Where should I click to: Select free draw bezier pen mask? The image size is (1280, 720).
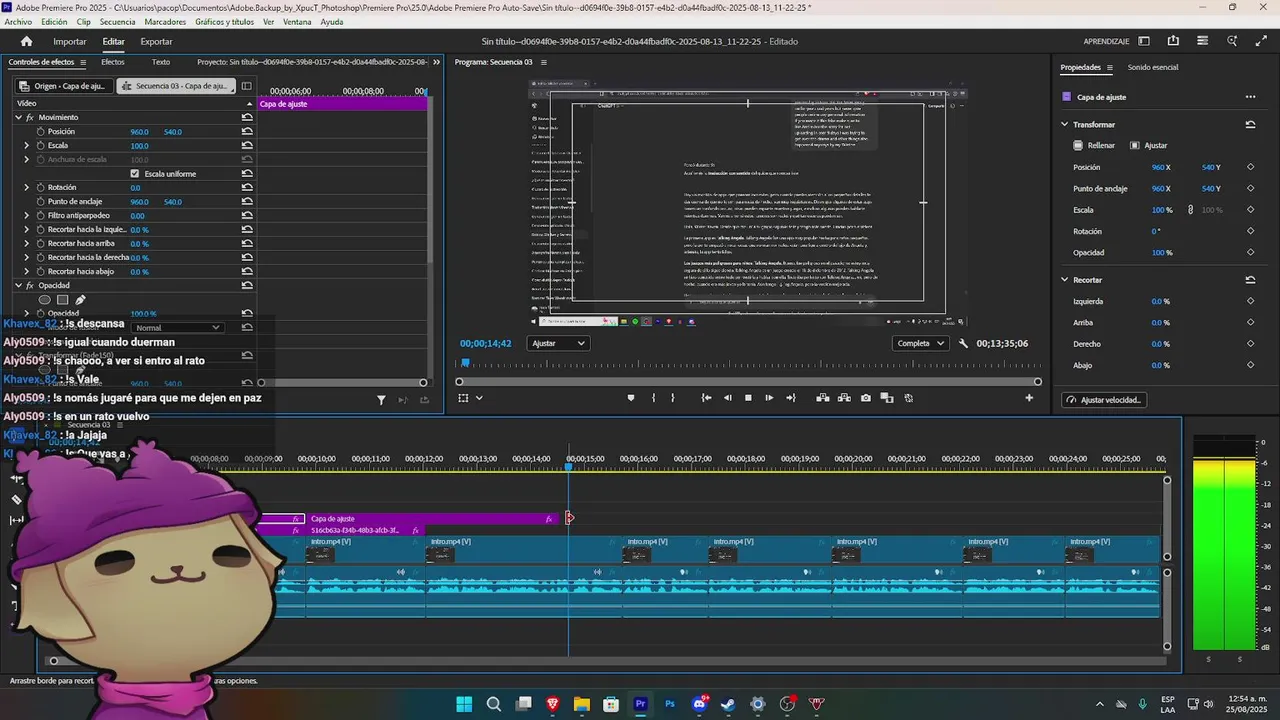(80, 299)
